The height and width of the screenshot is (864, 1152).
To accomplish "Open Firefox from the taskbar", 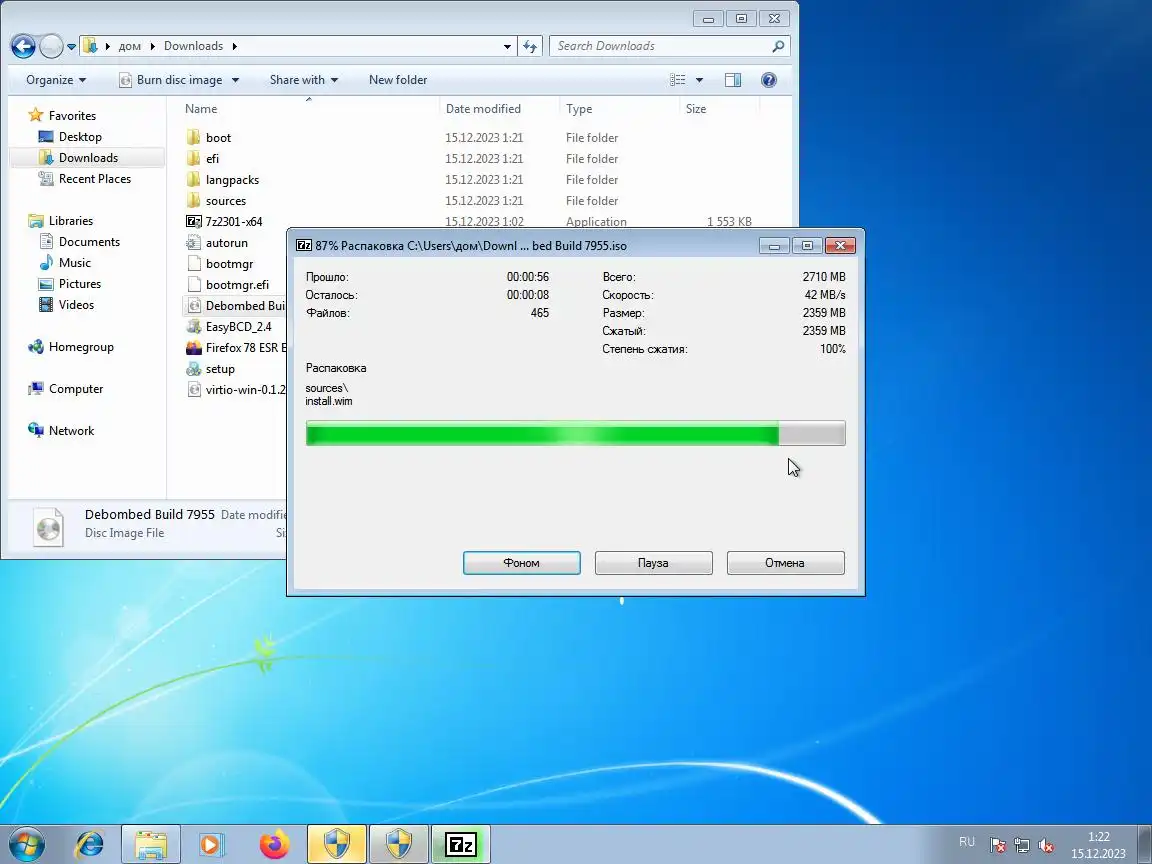I will [274, 845].
